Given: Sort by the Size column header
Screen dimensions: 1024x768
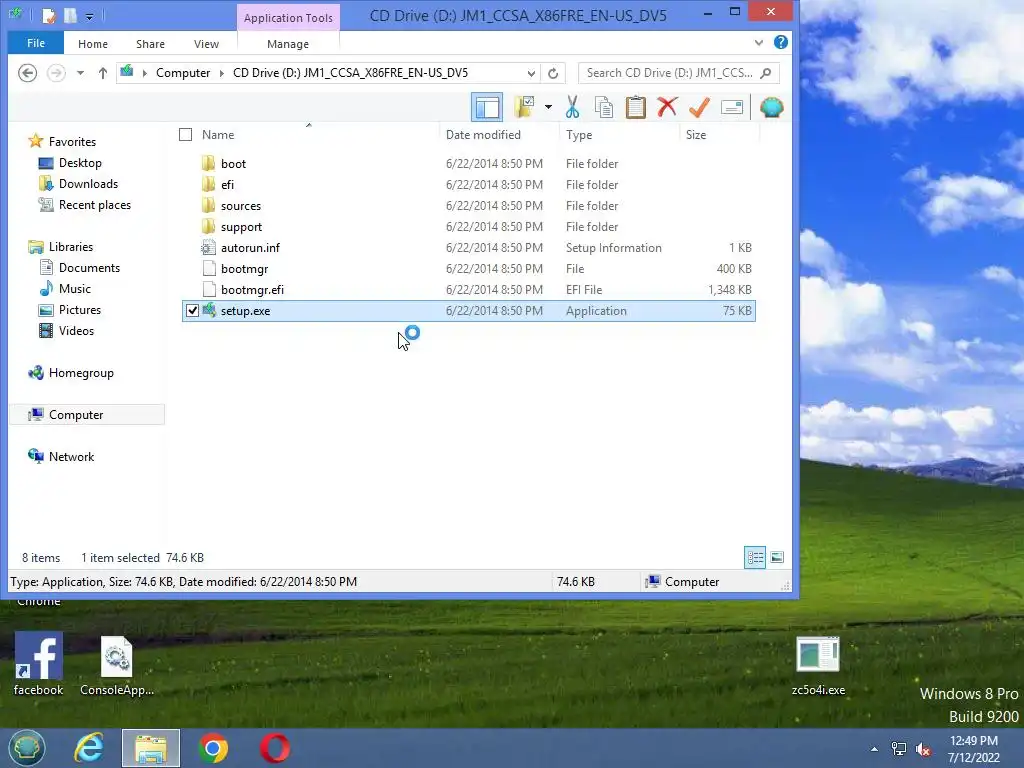Looking at the screenshot, I should [x=696, y=135].
